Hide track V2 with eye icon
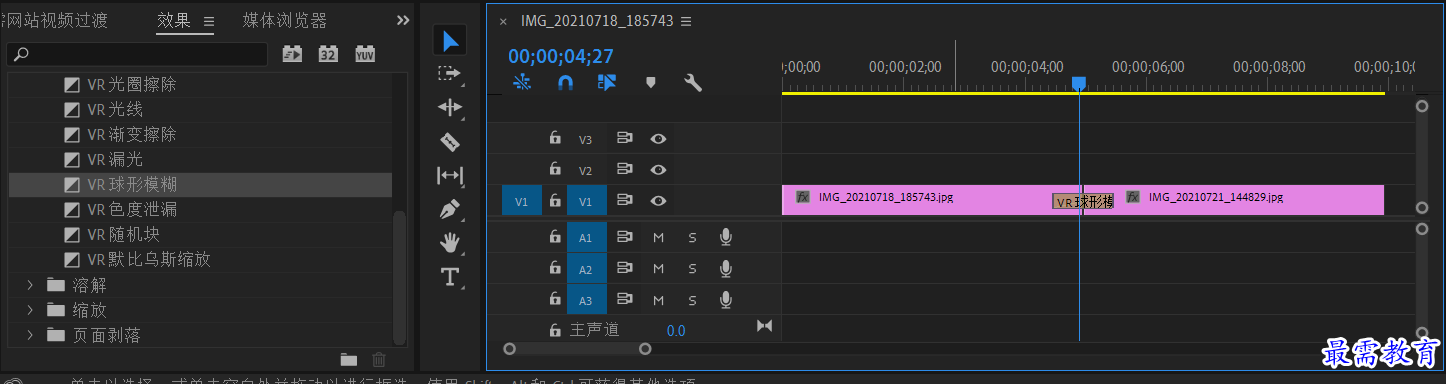This screenshot has width=1446, height=384. (x=658, y=169)
